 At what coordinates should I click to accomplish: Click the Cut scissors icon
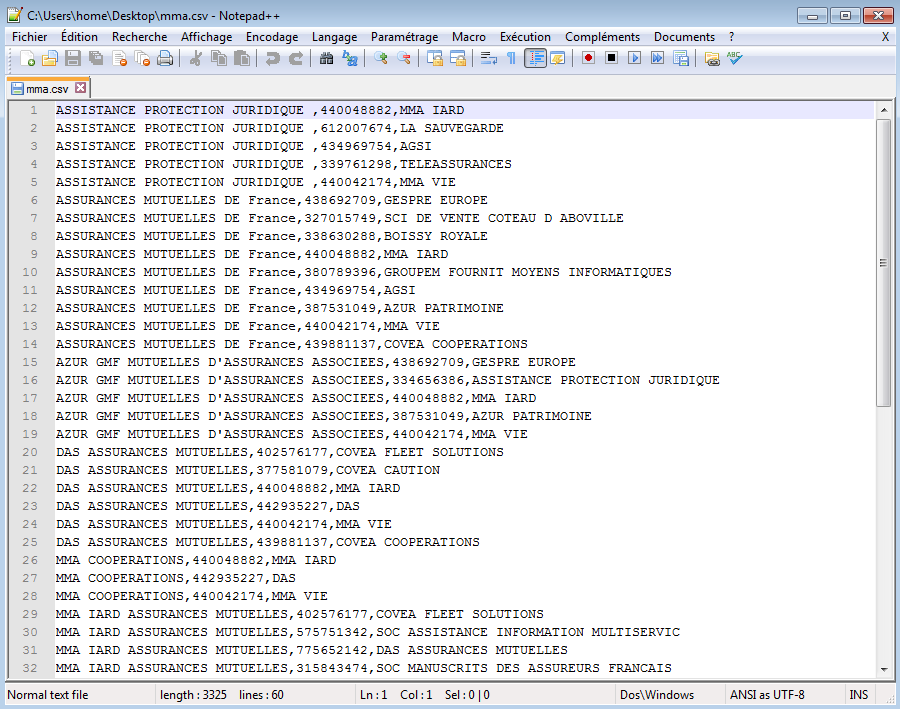point(196,59)
